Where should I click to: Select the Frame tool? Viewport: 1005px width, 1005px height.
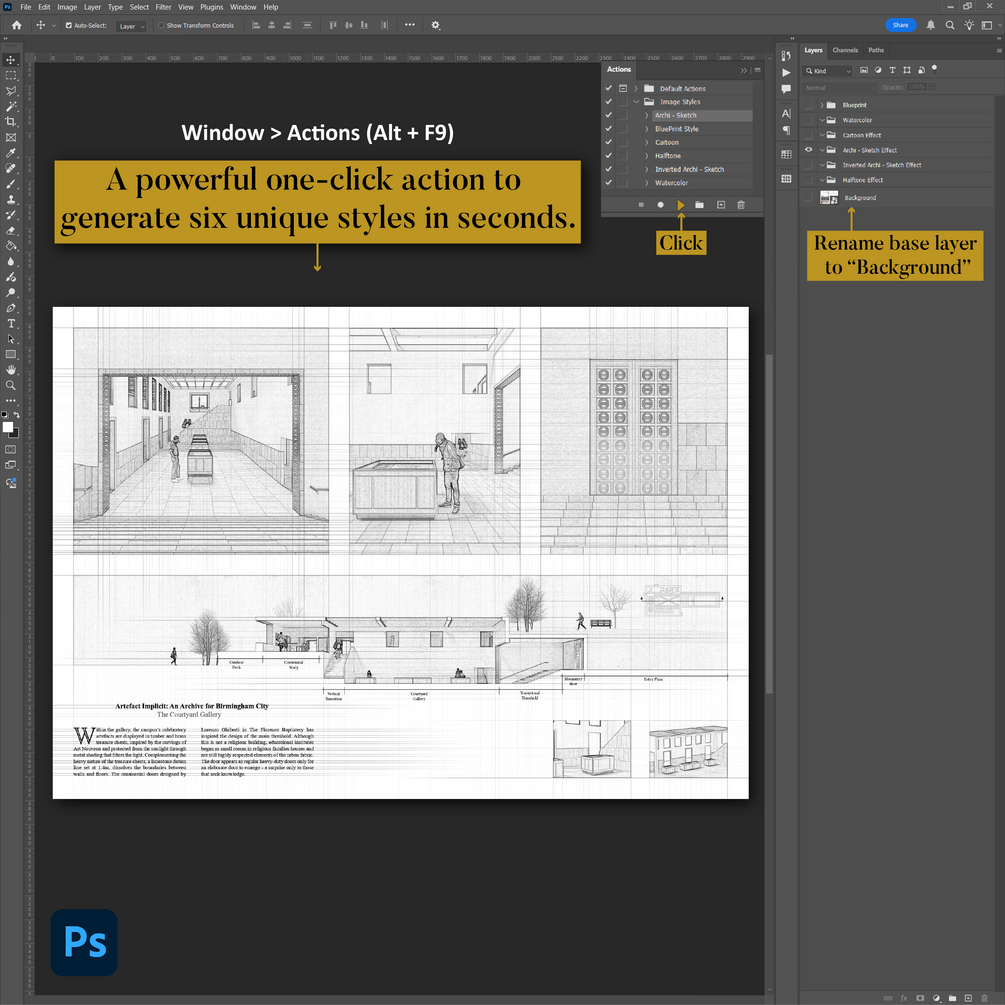11,137
